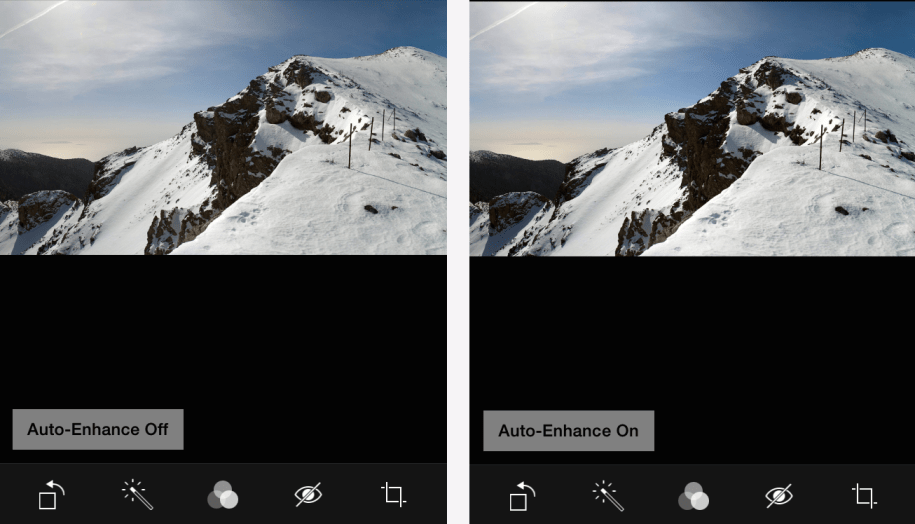
Task: Choose the crop tool in the Auto-Enhance Off panel
Action: [x=394, y=494]
